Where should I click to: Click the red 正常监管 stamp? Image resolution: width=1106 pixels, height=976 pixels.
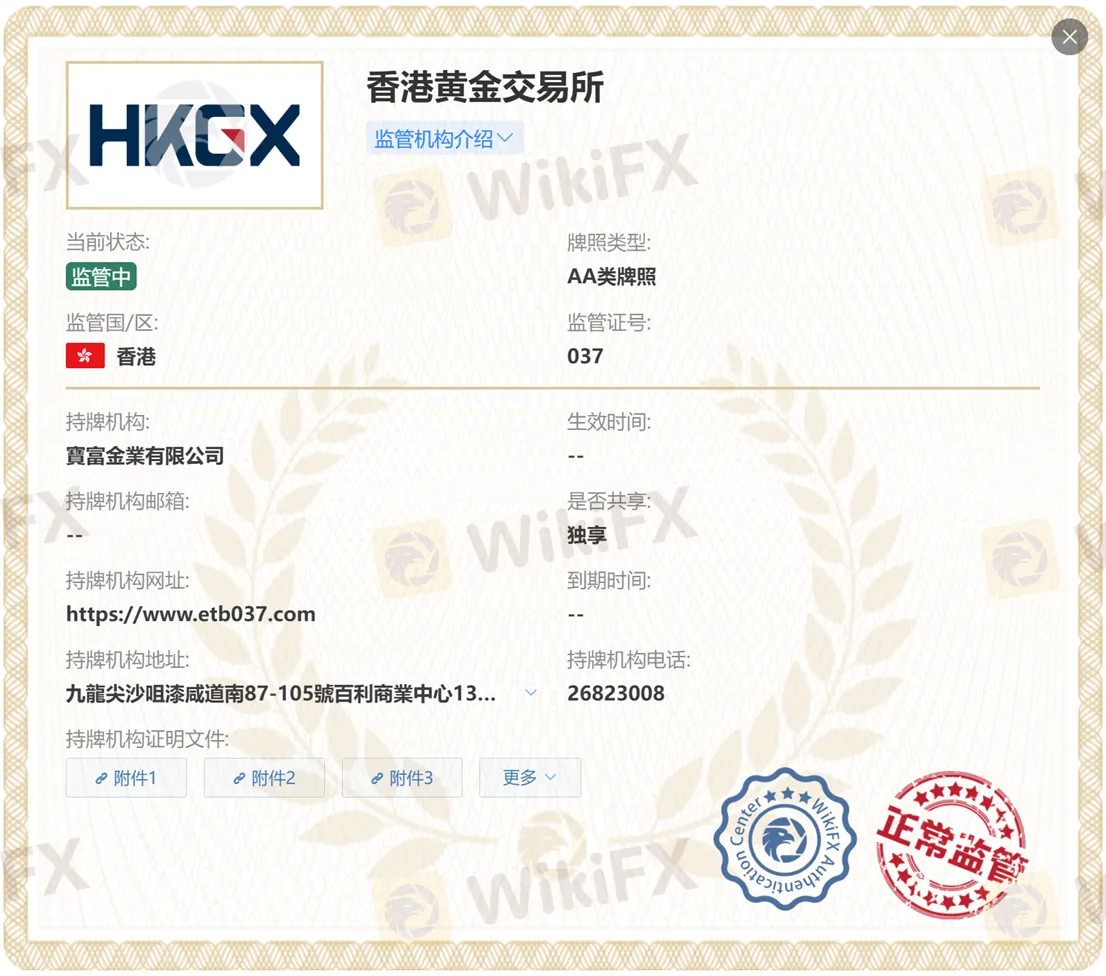coord(952,845)
